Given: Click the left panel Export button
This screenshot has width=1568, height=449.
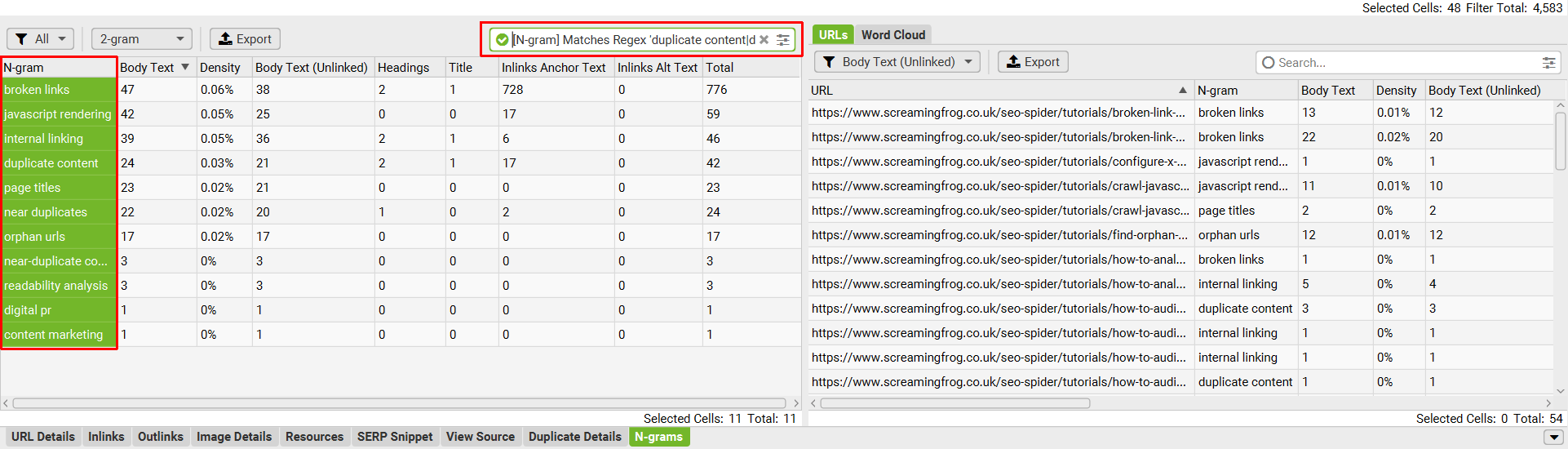Looking at the screenshot, I should pyautogui.click(x=245, y=39).
